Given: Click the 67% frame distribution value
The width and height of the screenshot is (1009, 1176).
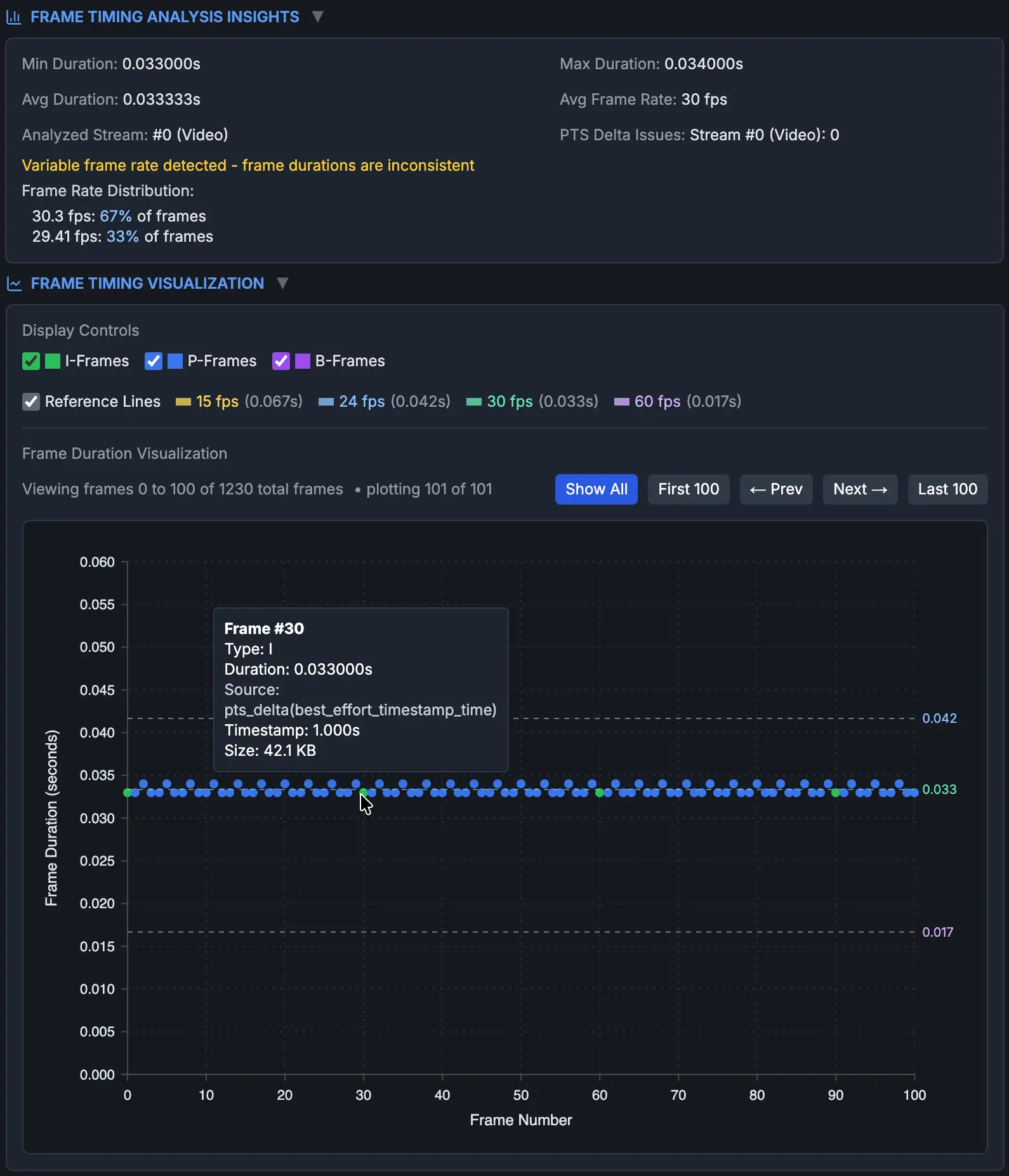Looking at the screenshot, I should click(x=115, y=216).
